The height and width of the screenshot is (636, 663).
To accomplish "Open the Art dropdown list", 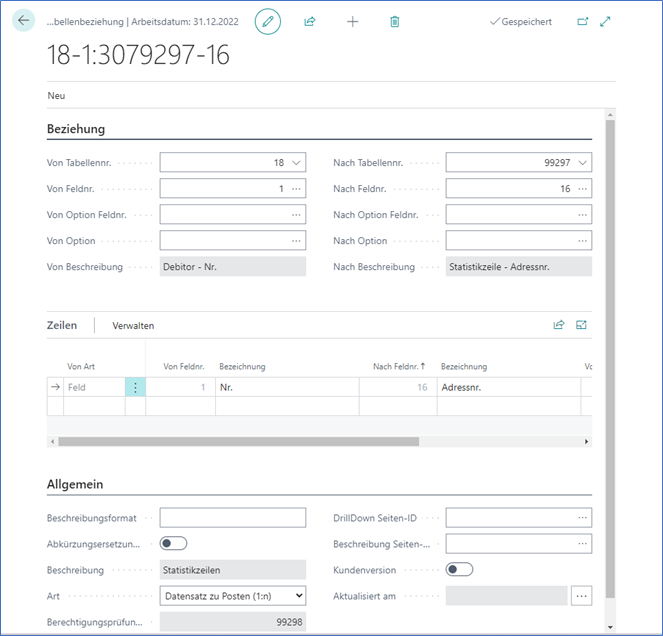I will tap(232, 595).
